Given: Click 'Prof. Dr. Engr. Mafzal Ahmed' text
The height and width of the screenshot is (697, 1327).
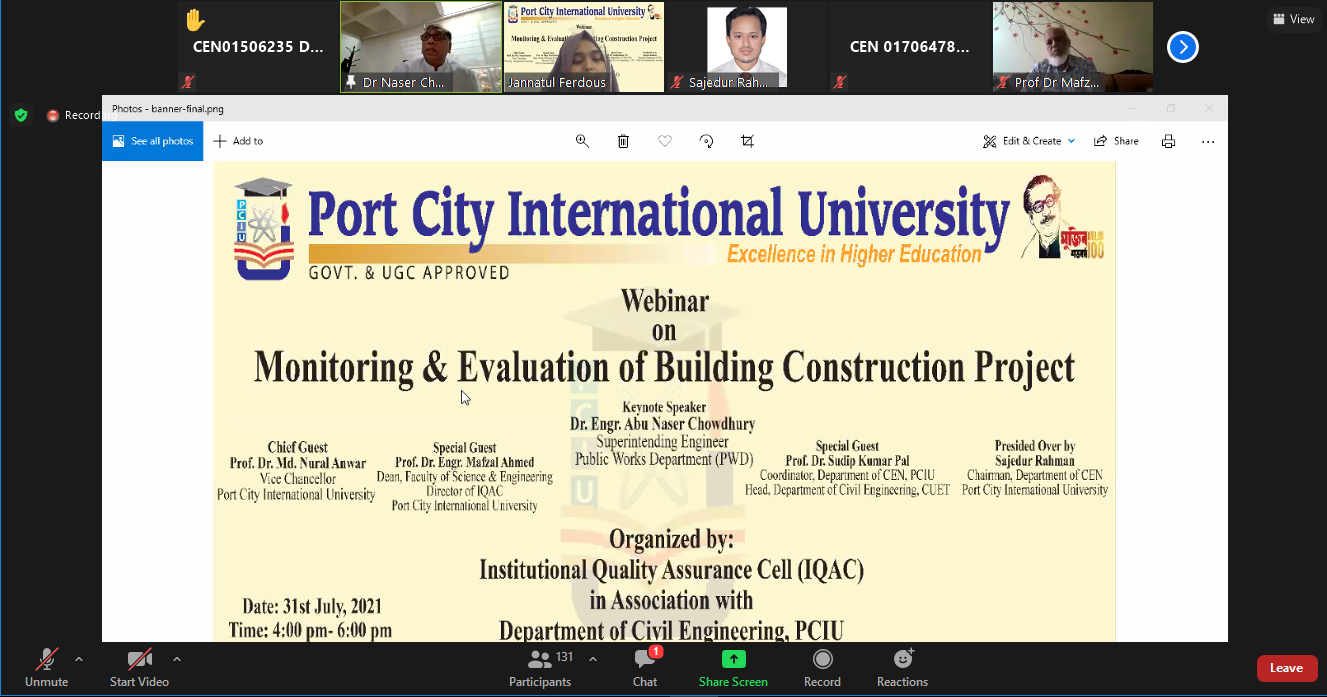Looking at the screenshot, I should pos(464,463).
